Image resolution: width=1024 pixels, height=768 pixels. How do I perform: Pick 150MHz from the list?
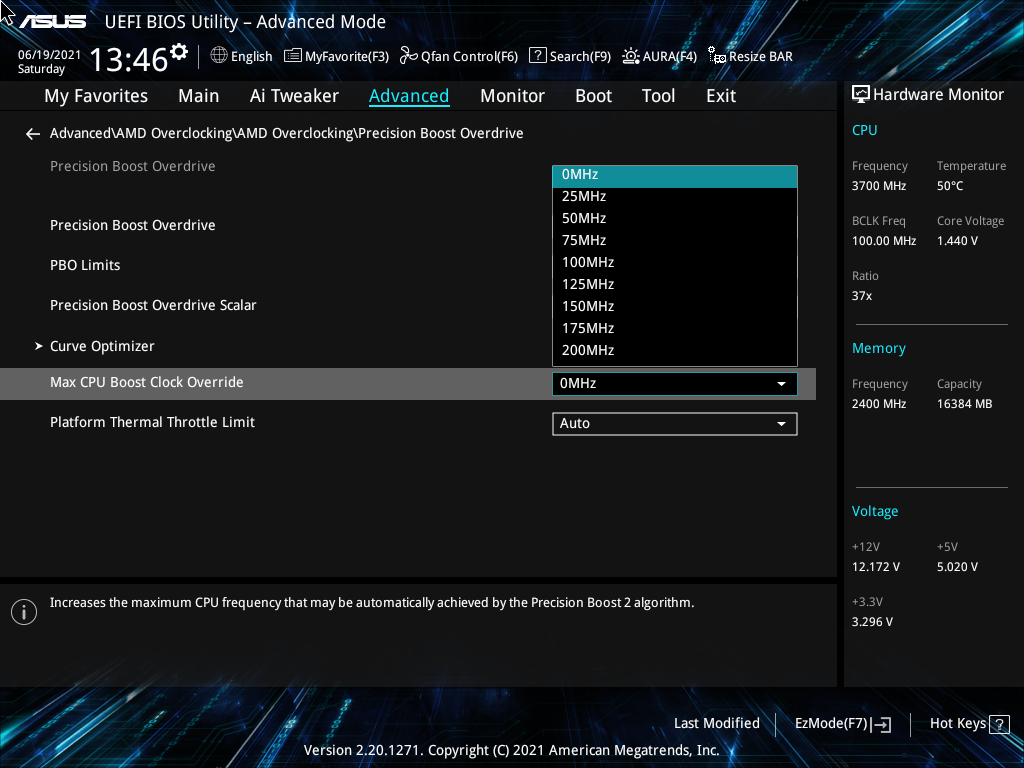pos(675,306)
